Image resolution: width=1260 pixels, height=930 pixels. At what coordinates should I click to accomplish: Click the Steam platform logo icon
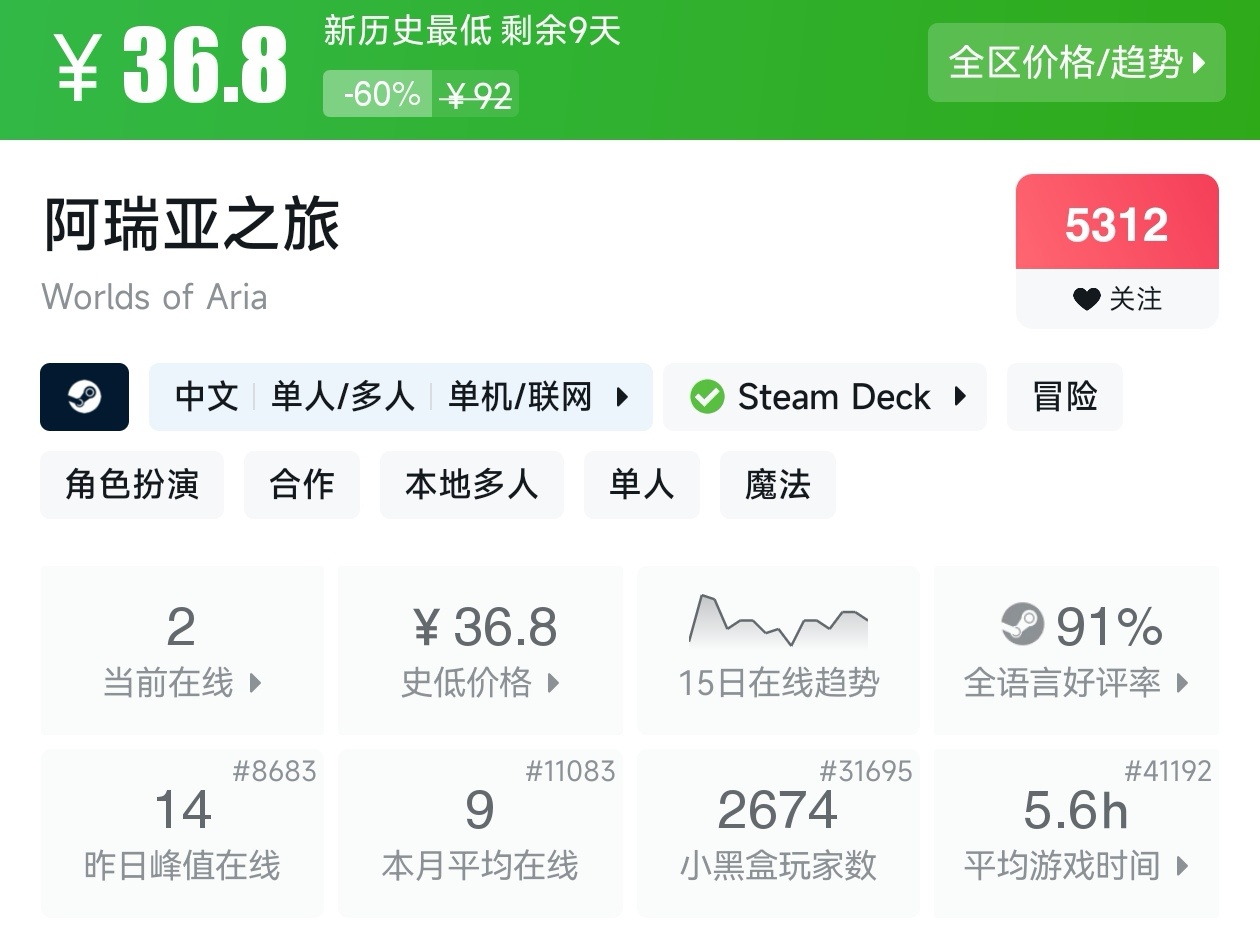84,397
